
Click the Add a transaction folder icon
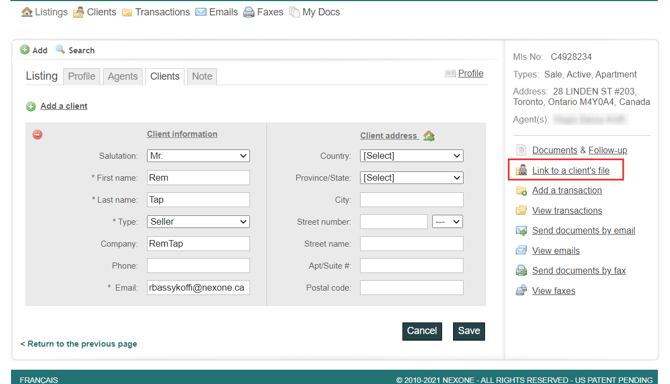(521, 191)
